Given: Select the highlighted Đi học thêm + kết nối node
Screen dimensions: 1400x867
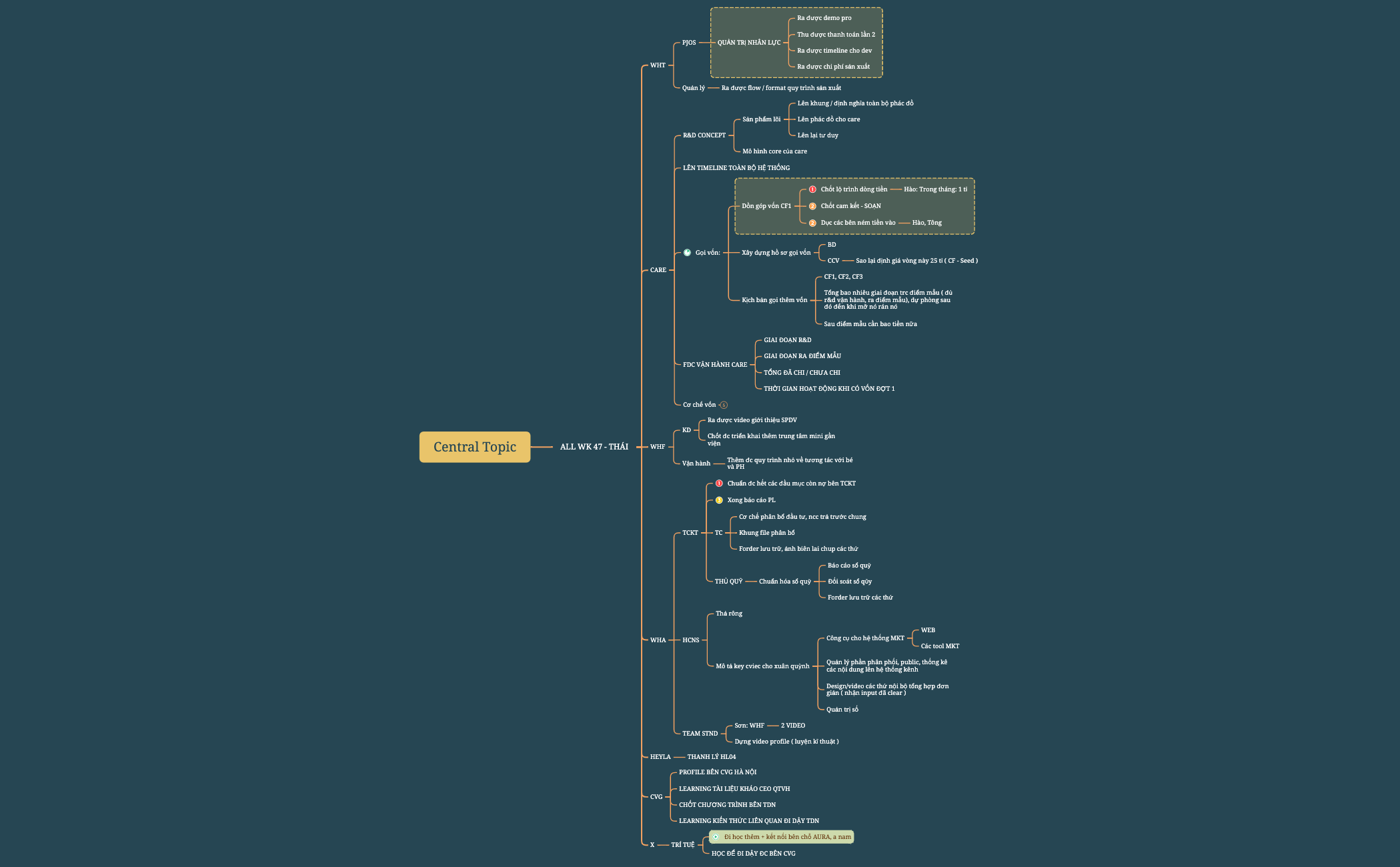Looking at the screenshot, I should pos(782,837).
